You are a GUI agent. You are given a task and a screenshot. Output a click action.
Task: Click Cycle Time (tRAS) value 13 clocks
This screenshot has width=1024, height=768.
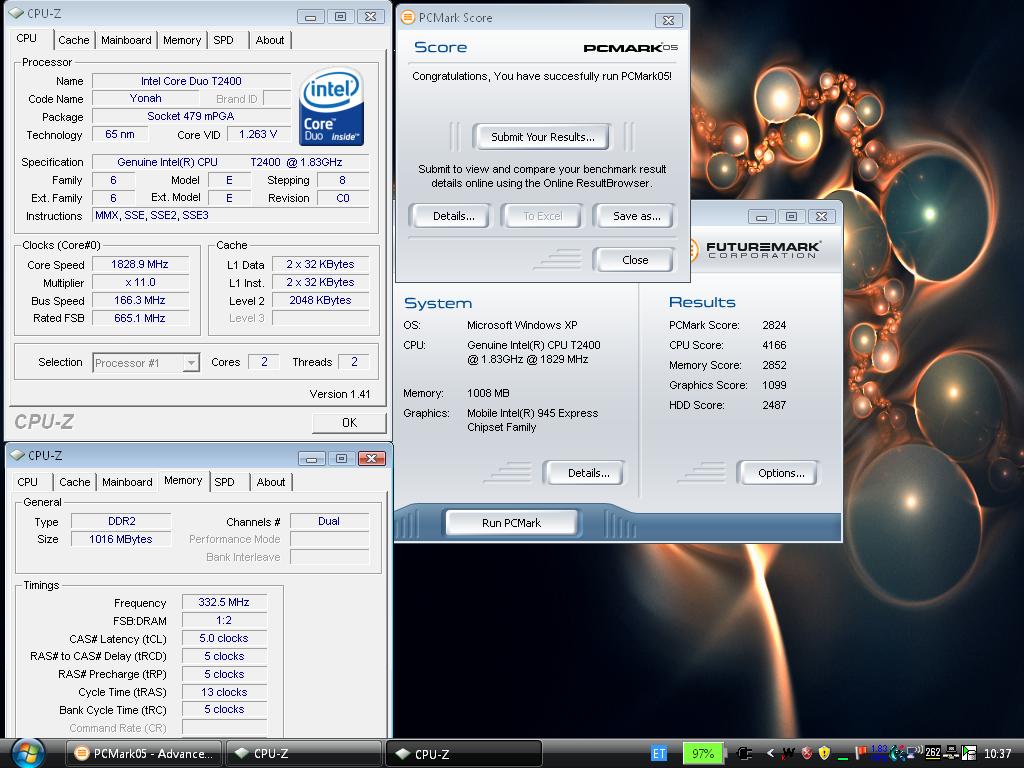[224, 692]
